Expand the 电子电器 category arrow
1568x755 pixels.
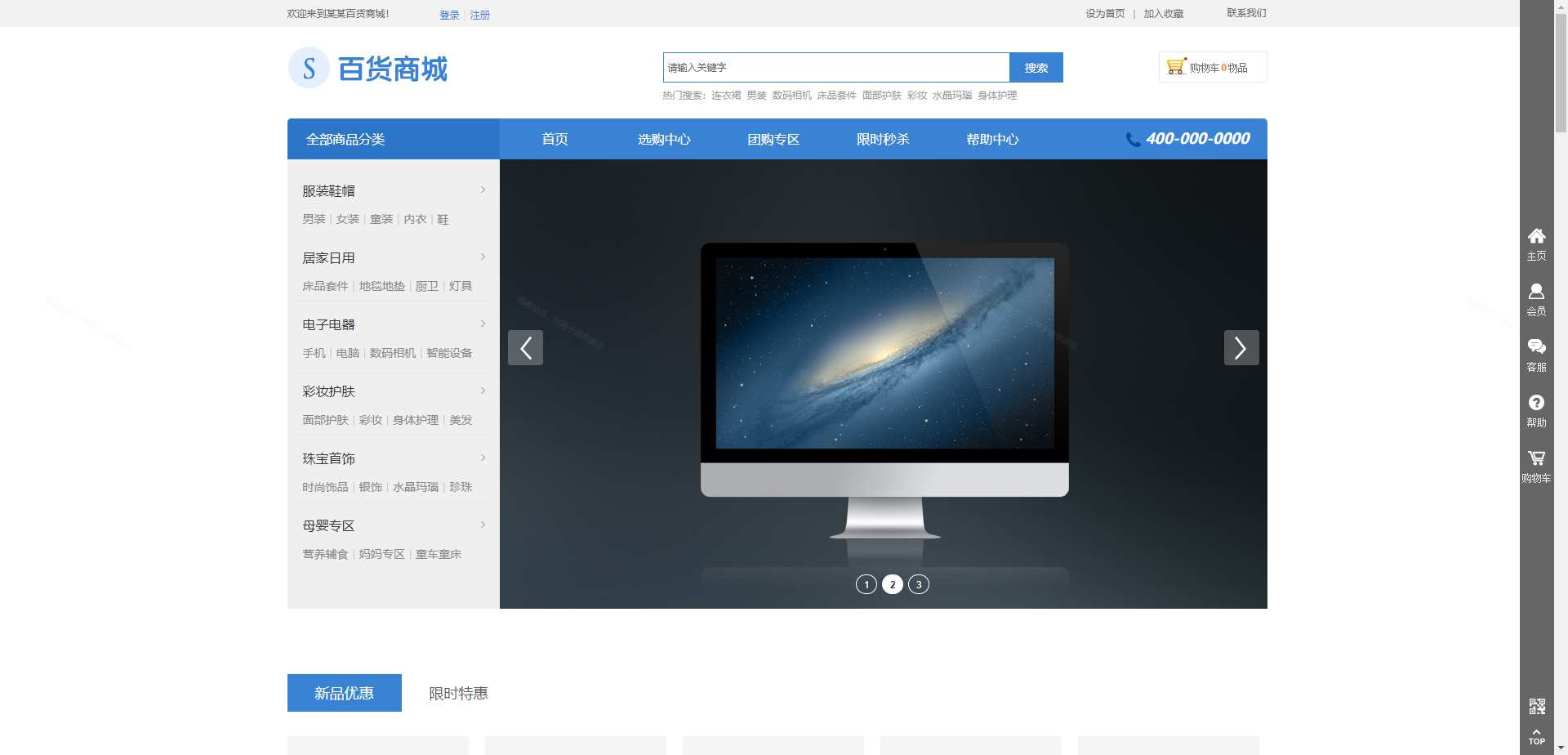(483, 324)
